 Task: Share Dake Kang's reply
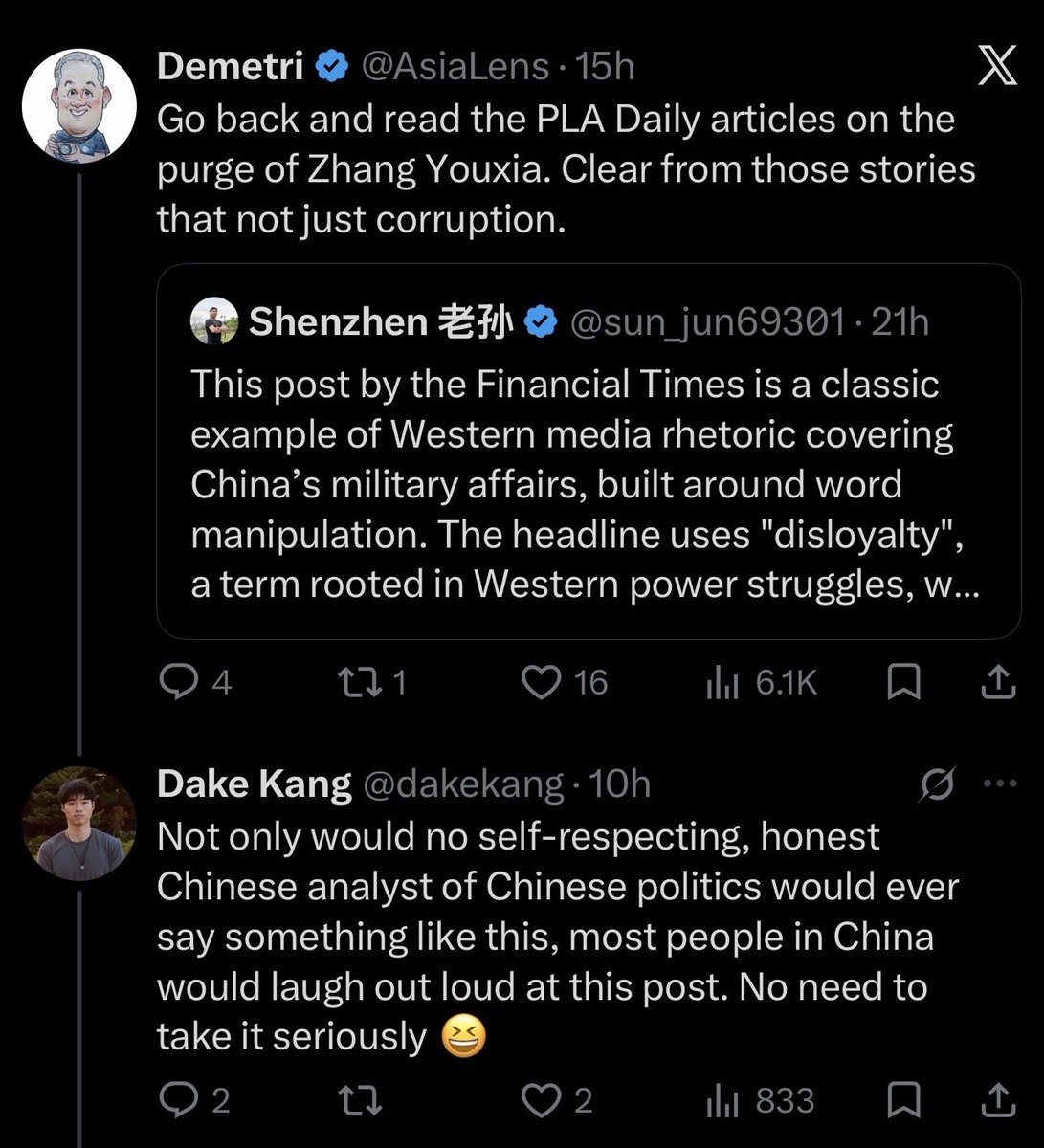click(x=998, y=1100)
